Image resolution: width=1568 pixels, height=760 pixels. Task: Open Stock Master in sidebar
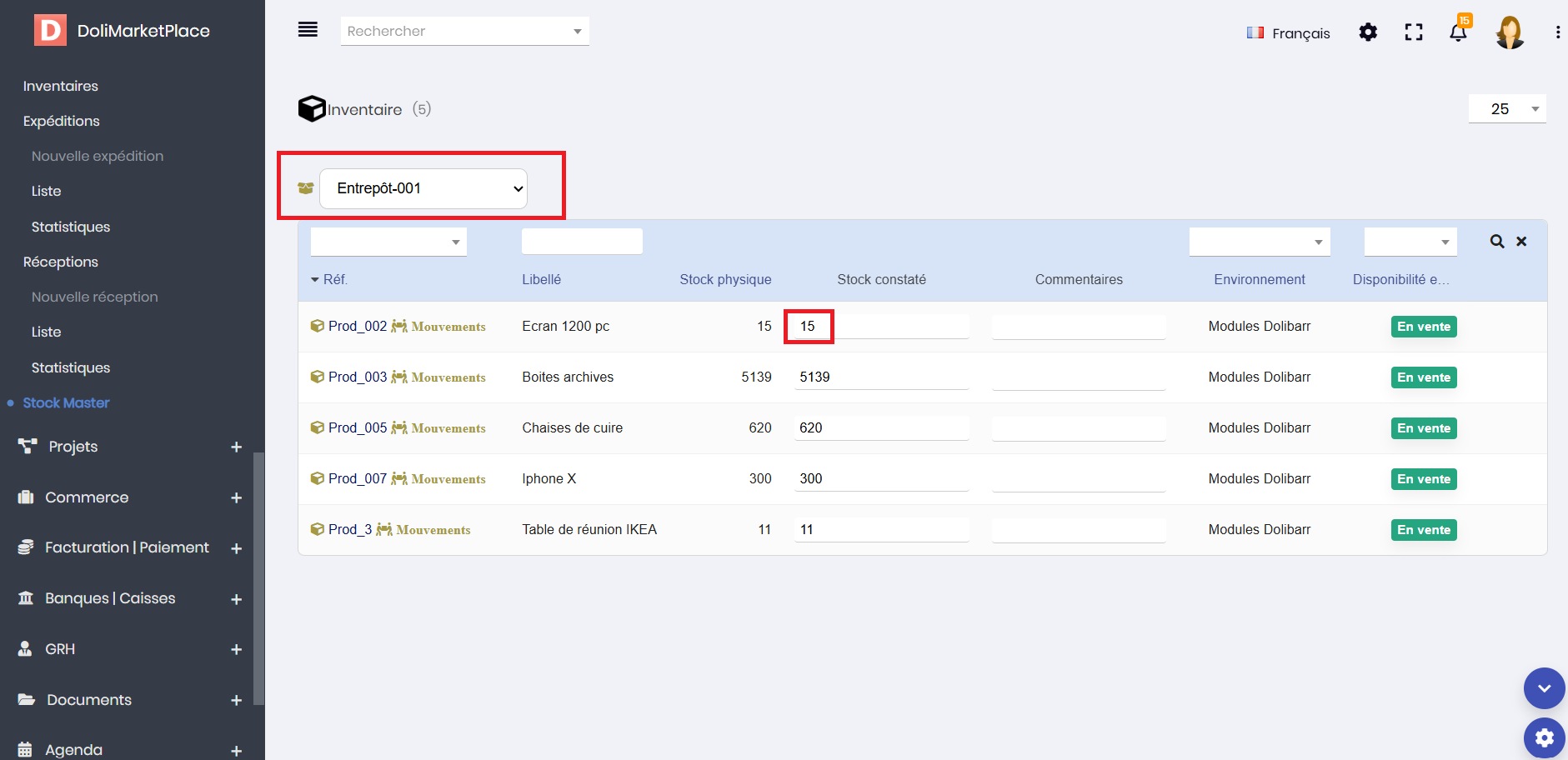[x=67, y=403]
